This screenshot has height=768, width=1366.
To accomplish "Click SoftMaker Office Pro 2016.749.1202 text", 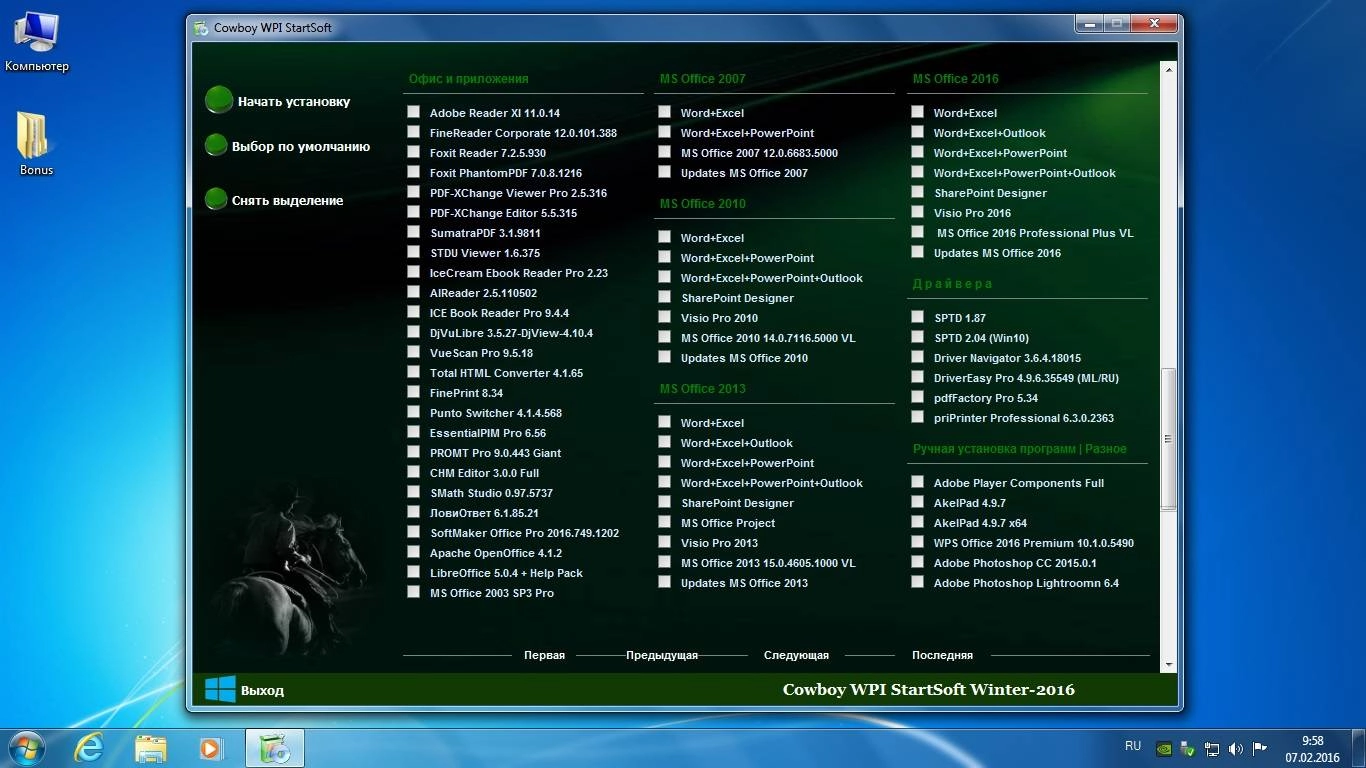I will point(524,533).
